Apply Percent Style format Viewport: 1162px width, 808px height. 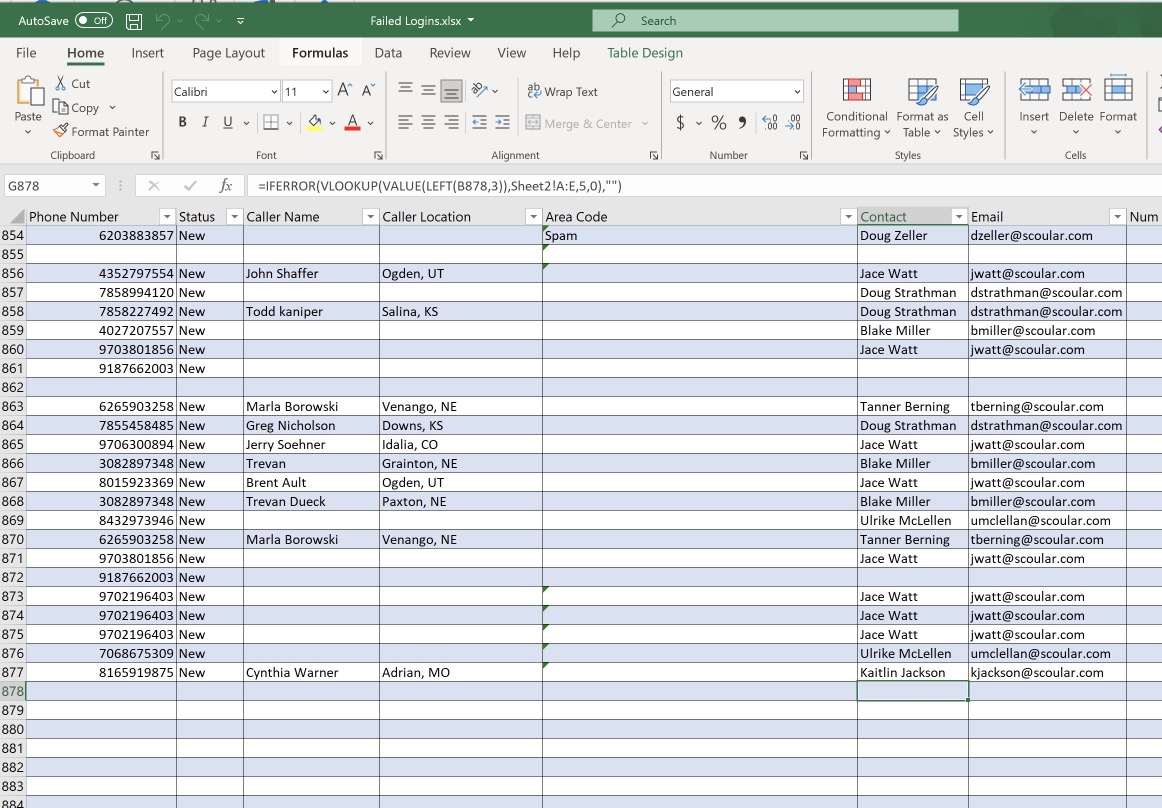click(719, 122)
